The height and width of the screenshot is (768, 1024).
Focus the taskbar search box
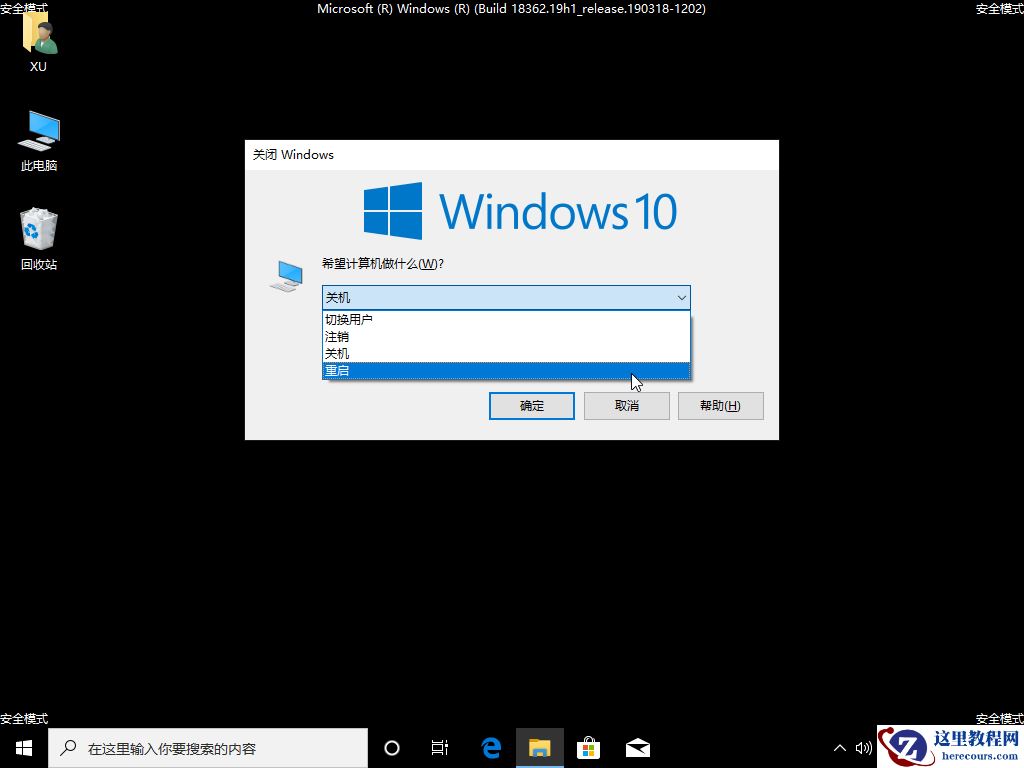(208, 748)
